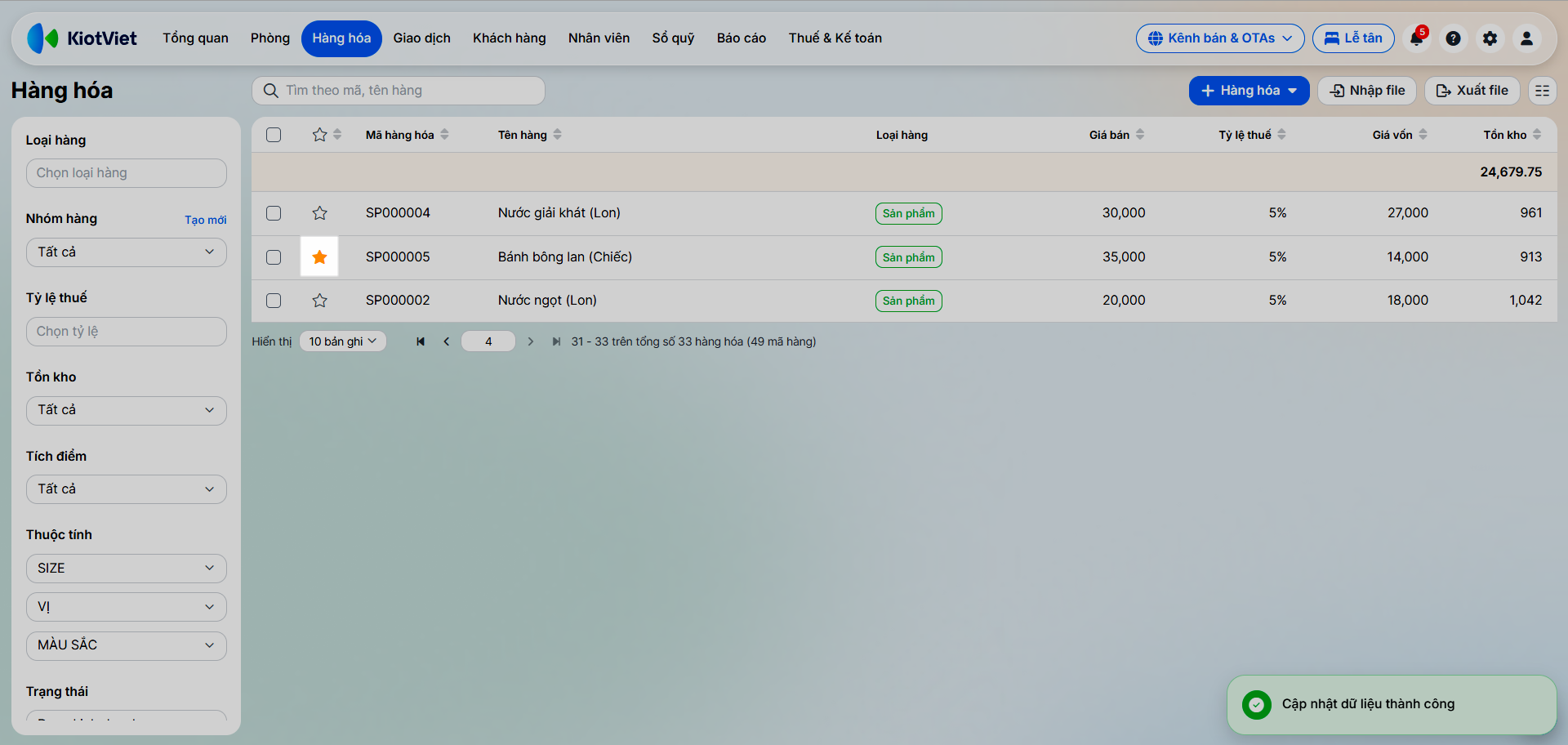Open the Nhân viên menu
1568x745 pixels.
[x=599, y=38]
